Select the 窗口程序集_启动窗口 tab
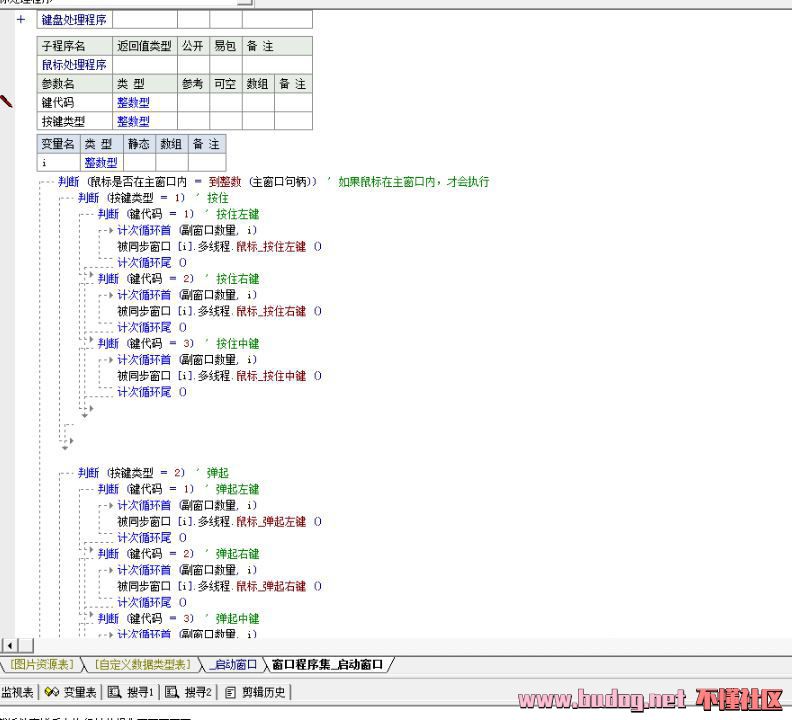The image size is (792, 720). click(327, 665)
